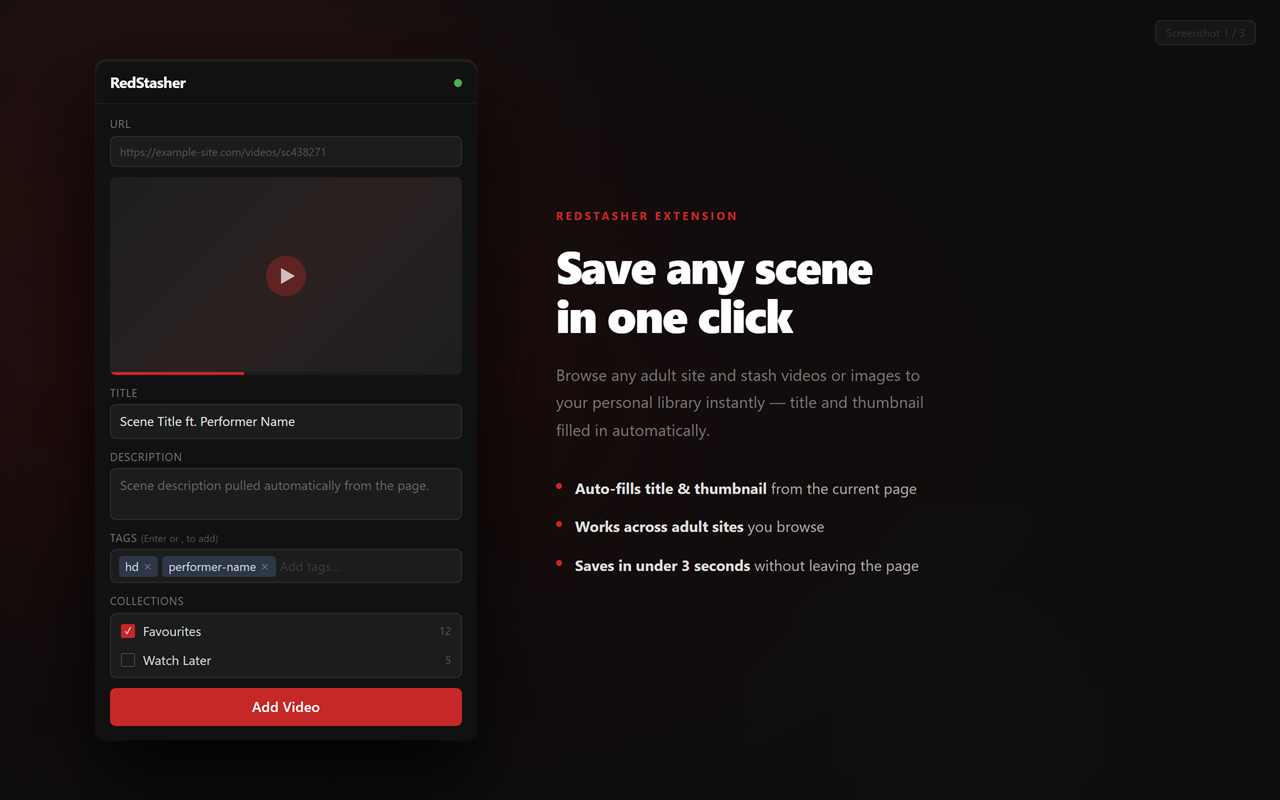
Task: Click the Favourites count "12"
Action: point(445,631)
